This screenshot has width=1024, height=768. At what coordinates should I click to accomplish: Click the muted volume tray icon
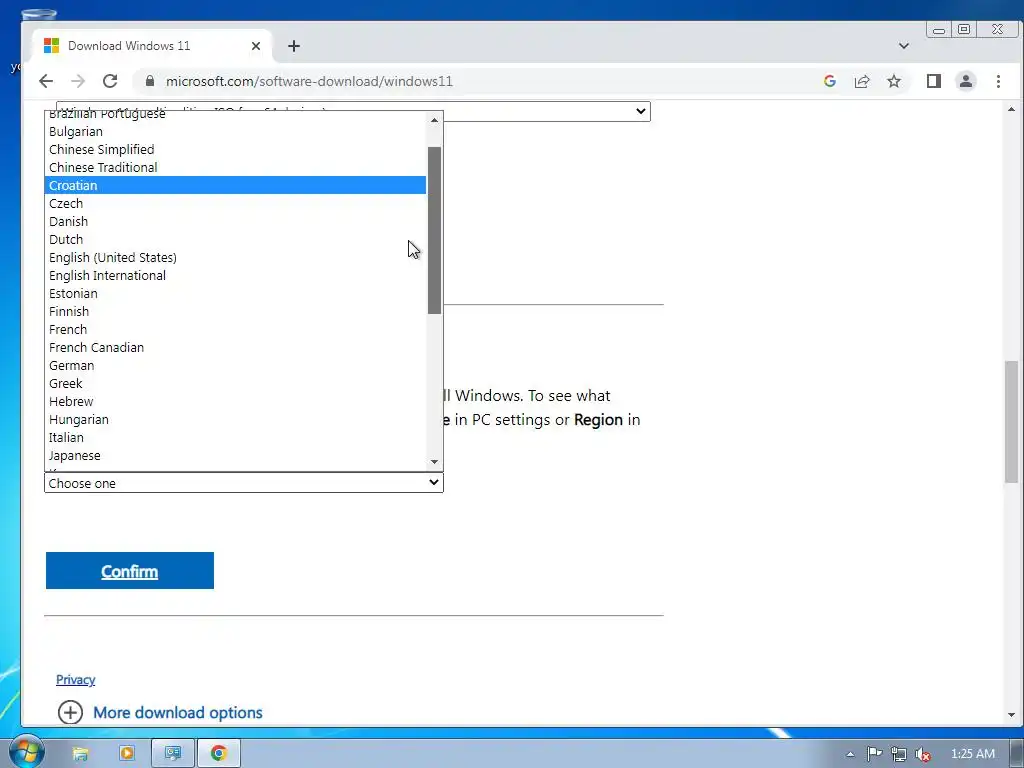click(923, 754)
